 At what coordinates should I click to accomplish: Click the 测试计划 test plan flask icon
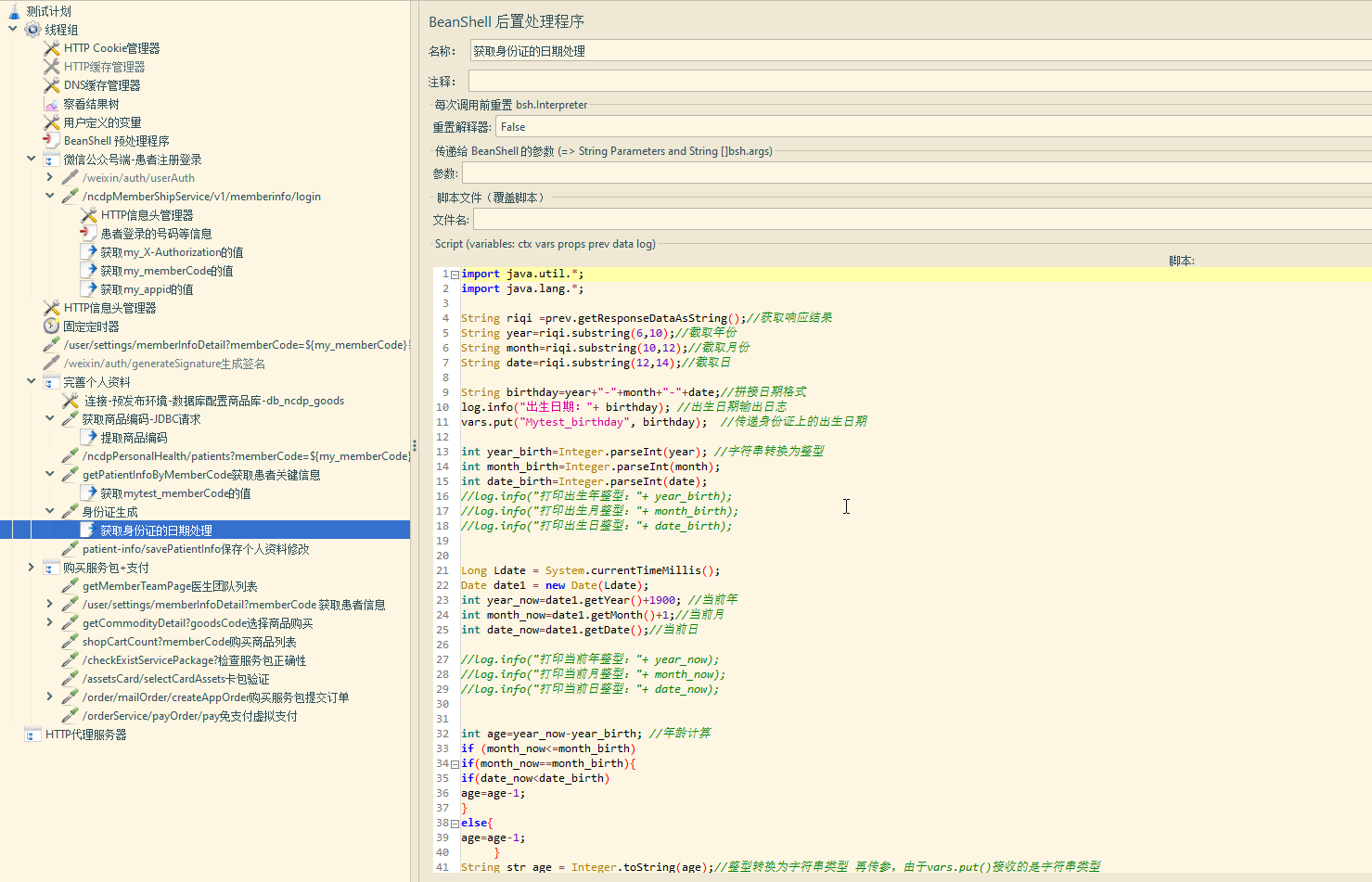14,11
